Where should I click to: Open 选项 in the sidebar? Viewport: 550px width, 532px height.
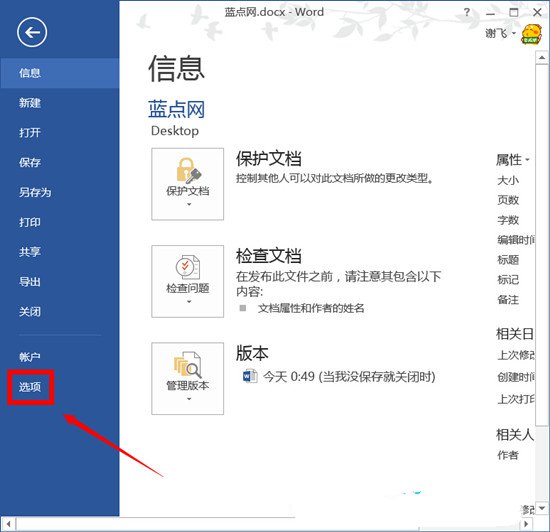(x=30, y=387)
